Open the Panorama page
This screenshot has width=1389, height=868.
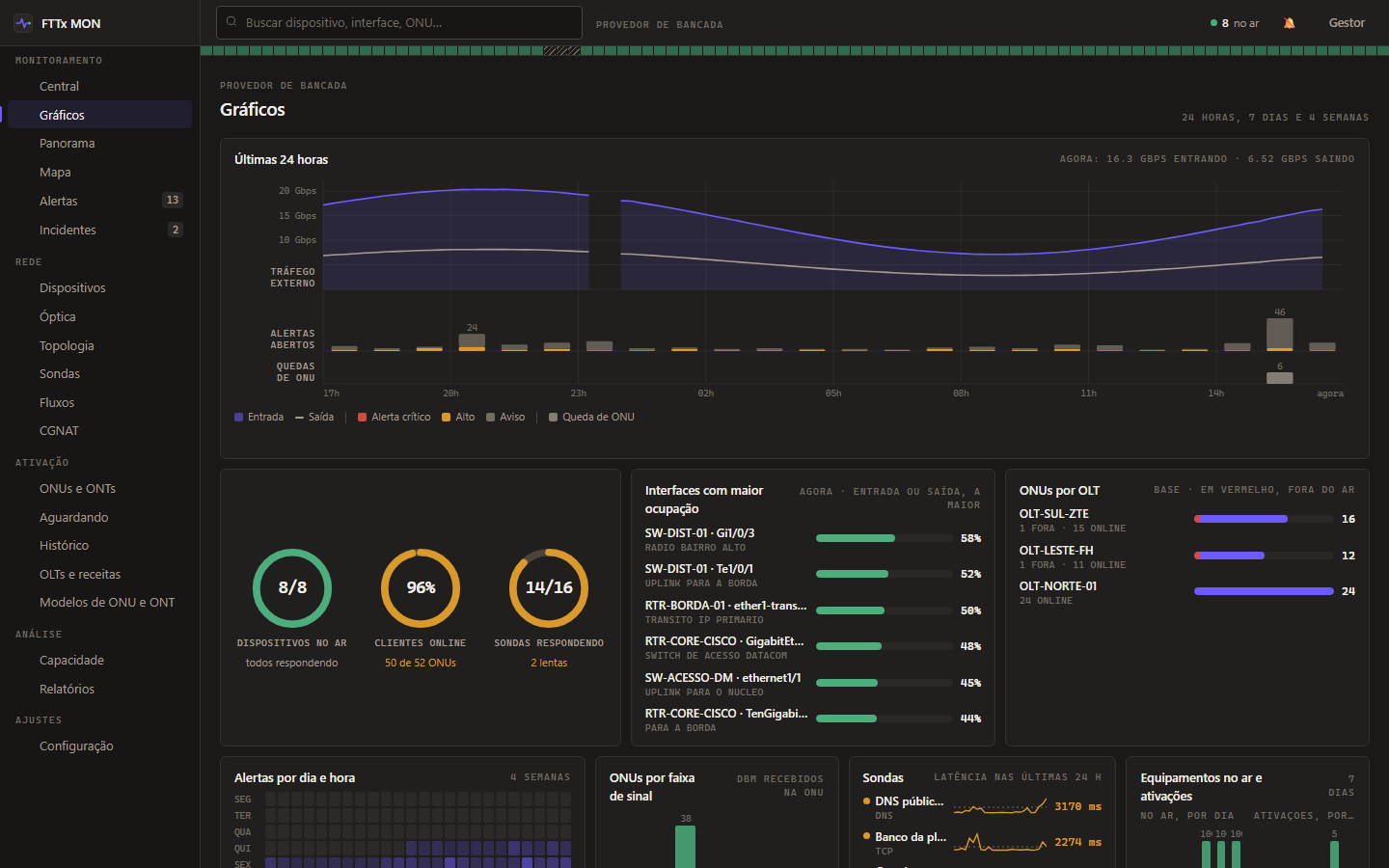tap(99, 144)
